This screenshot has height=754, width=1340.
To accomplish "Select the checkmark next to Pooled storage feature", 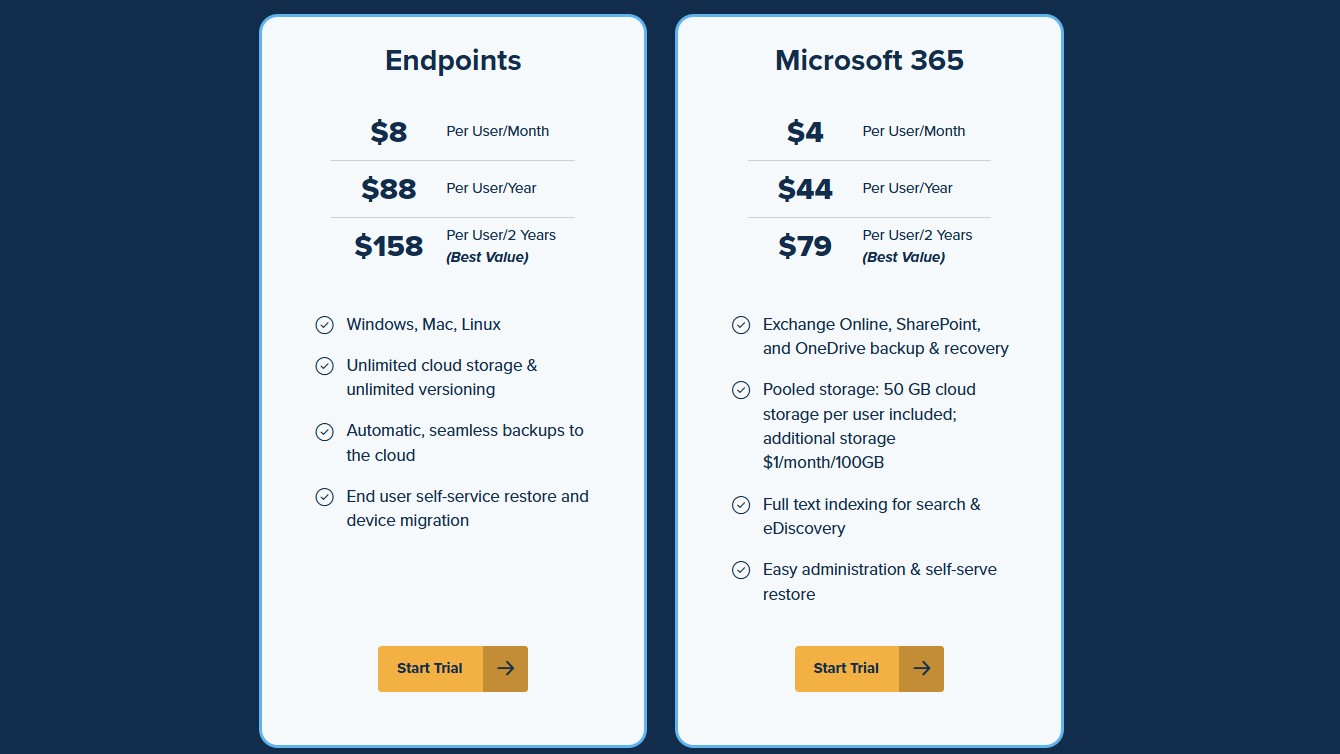I will 741,389.
